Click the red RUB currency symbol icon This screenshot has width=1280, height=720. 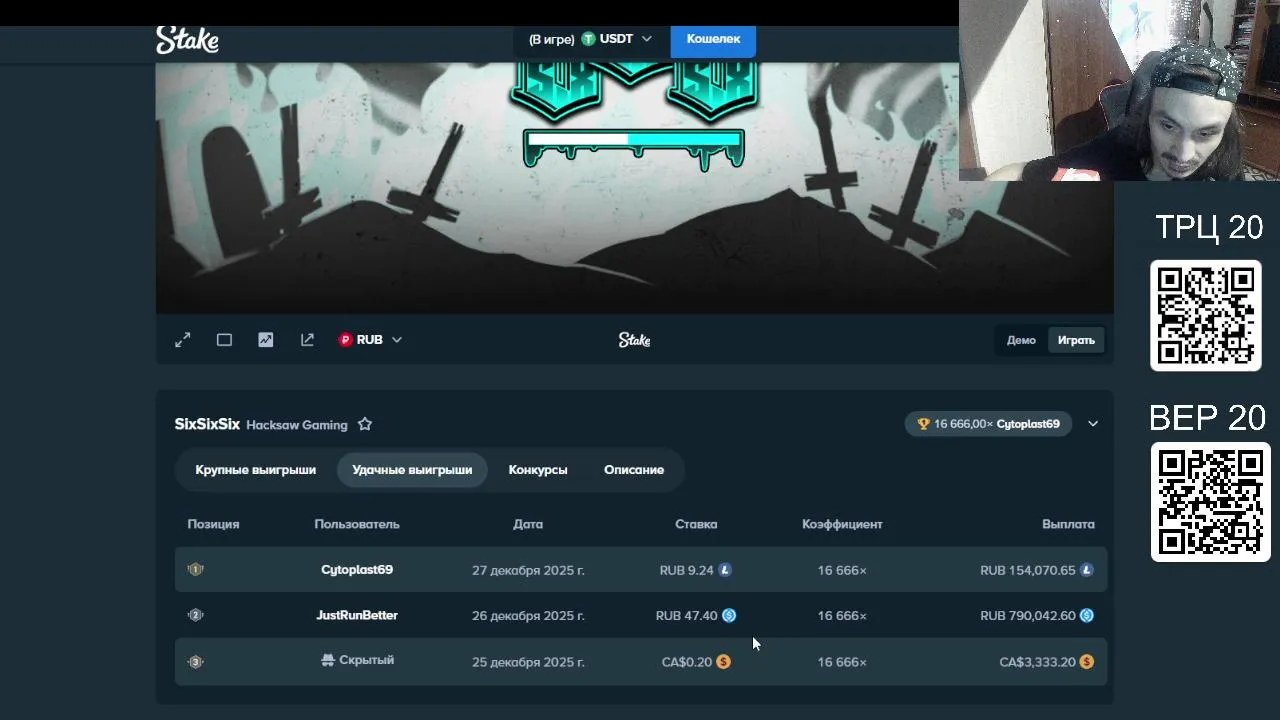coord(346,340)
